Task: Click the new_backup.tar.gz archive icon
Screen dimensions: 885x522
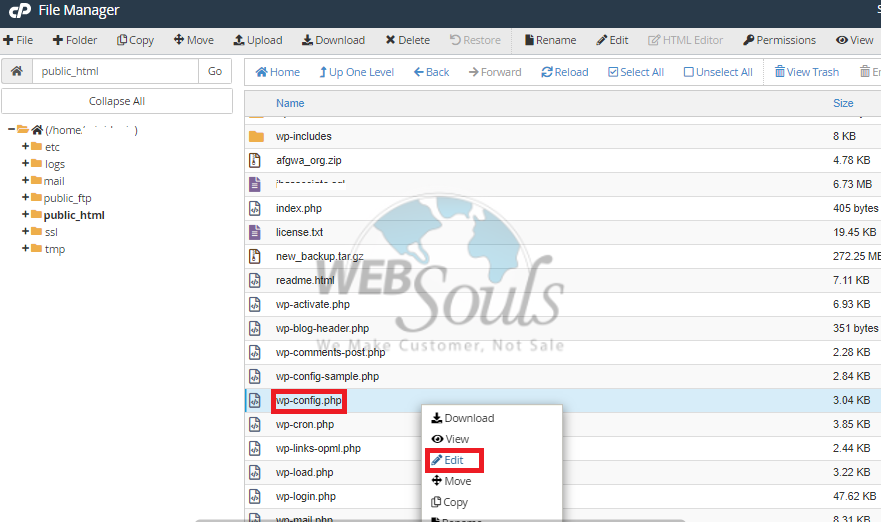Action: pyautogui.click(x=255, y=256)
